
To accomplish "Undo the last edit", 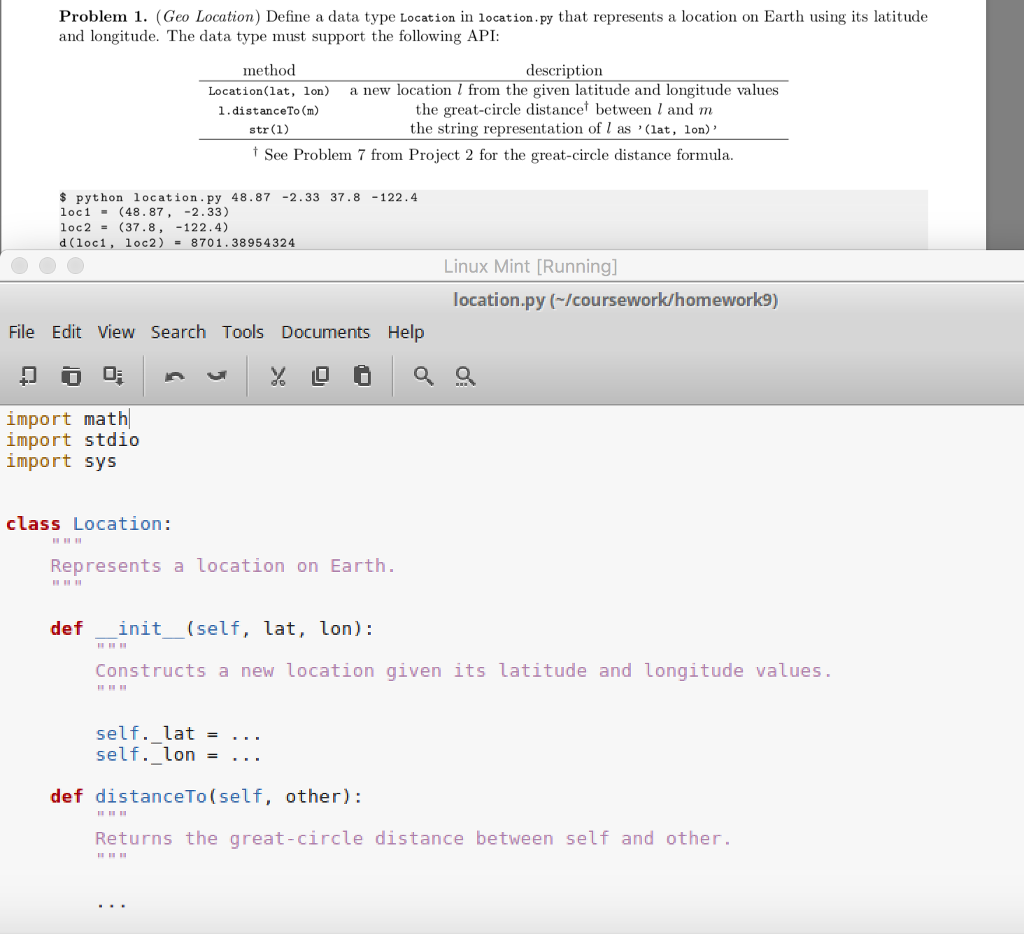I will [174, 375].
